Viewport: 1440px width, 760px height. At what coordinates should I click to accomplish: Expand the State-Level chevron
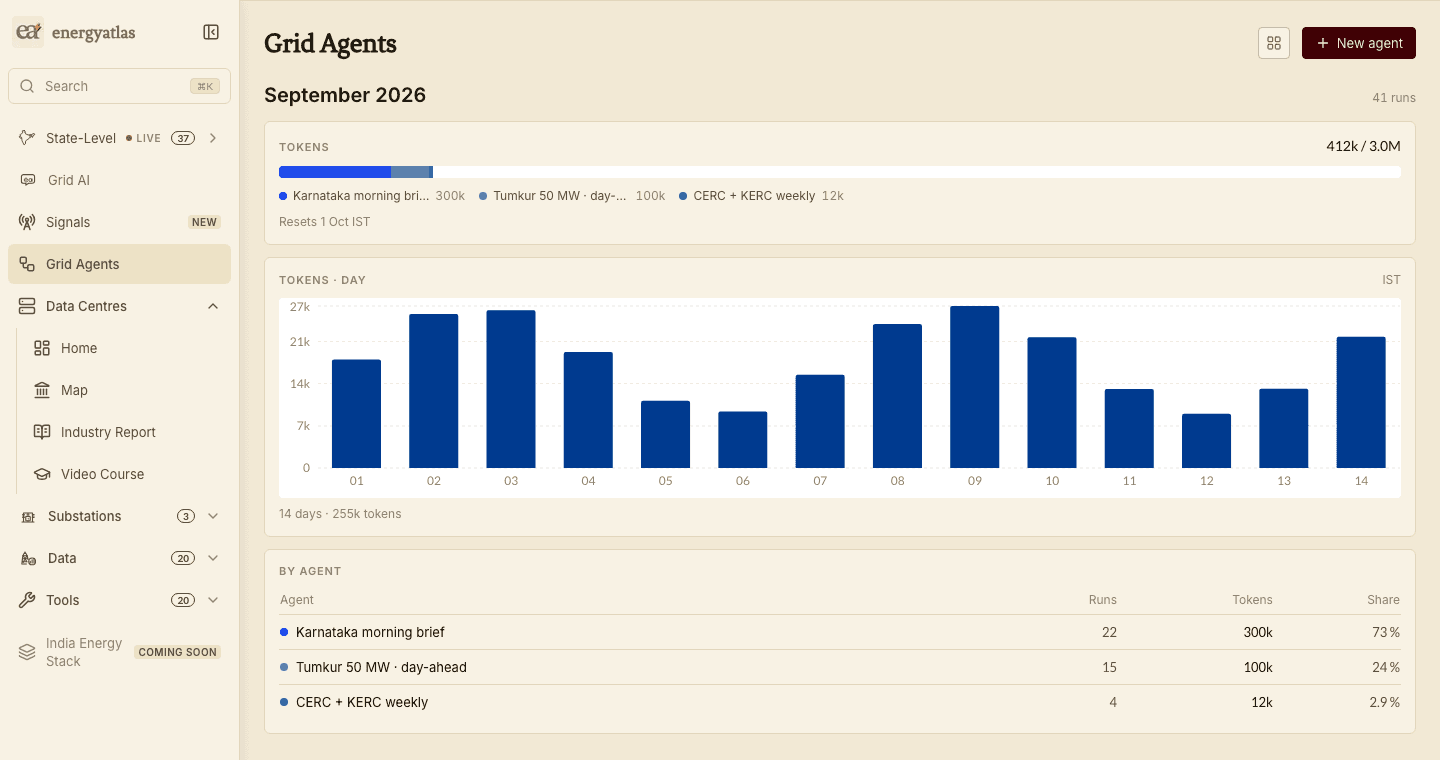(213, 138)
